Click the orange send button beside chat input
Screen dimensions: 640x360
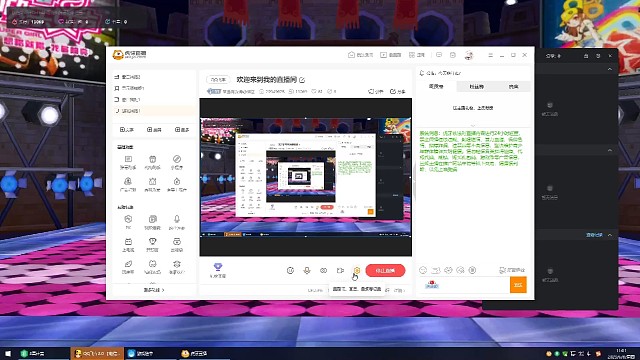[x=518, y=285]
